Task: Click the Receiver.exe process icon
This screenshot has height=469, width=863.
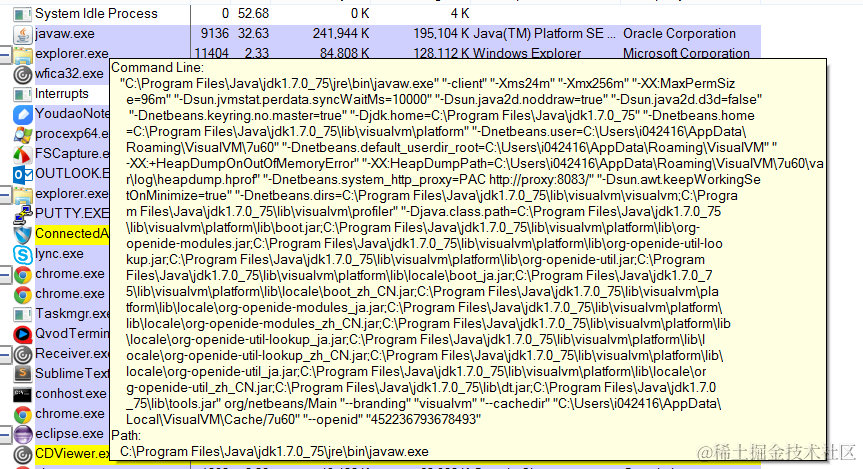Action: click(23, 354)
